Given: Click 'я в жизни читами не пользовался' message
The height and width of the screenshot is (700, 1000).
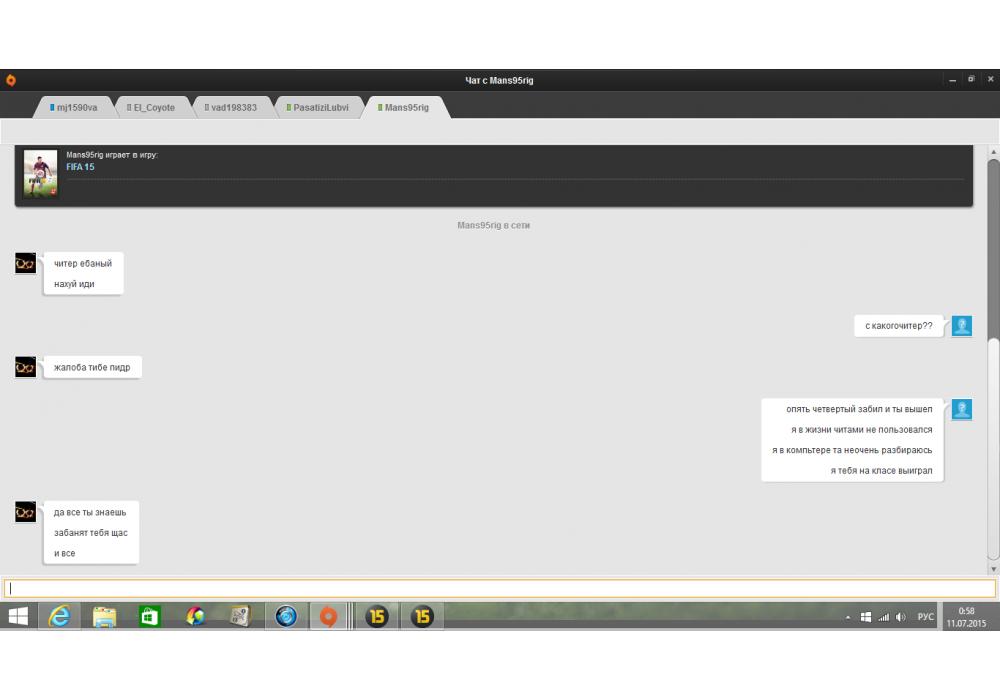Looking at the screenshot, I should tap(862, 430).
